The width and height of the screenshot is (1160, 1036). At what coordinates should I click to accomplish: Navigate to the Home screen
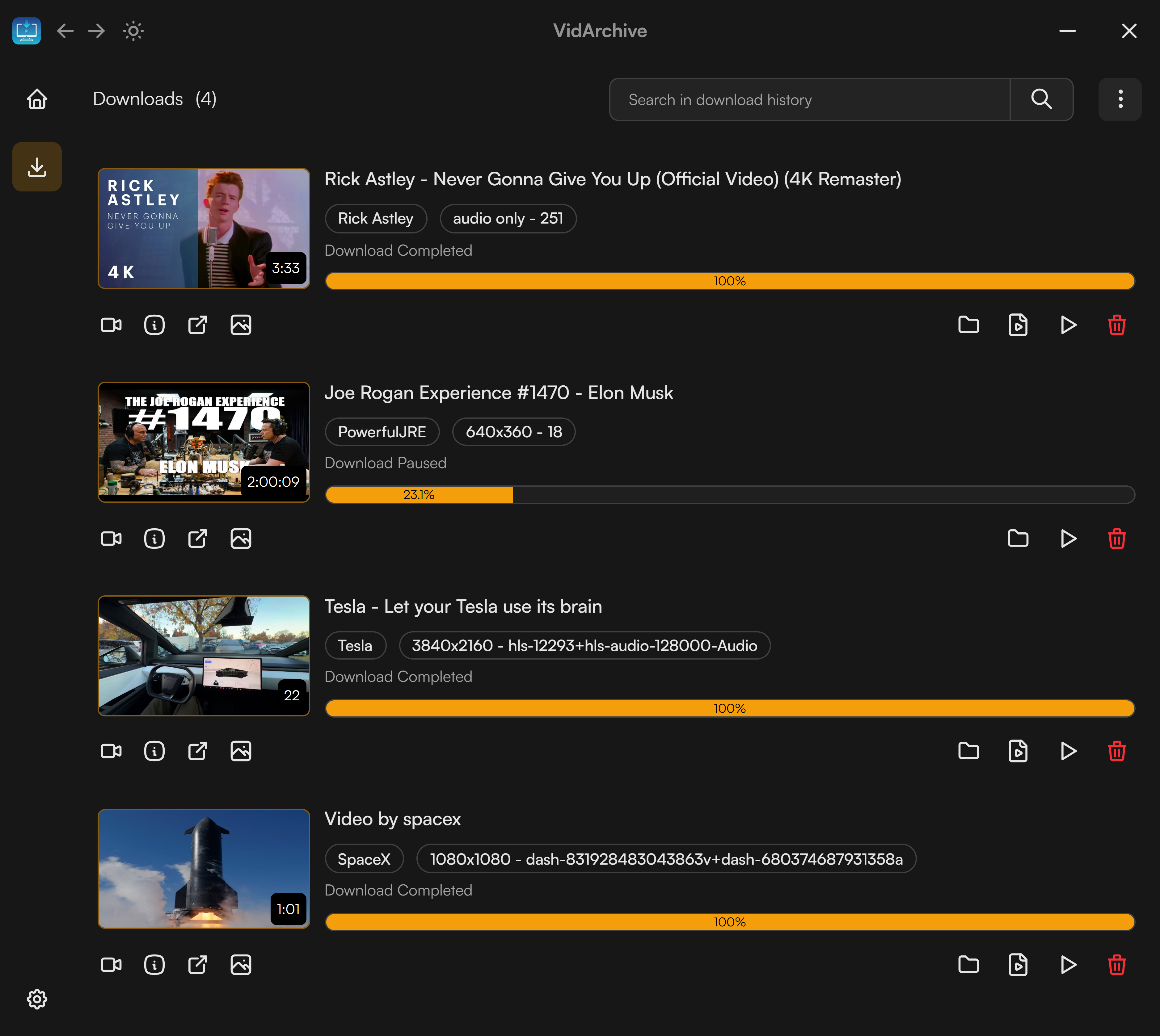pyautogui.click(x=37, y=99)
